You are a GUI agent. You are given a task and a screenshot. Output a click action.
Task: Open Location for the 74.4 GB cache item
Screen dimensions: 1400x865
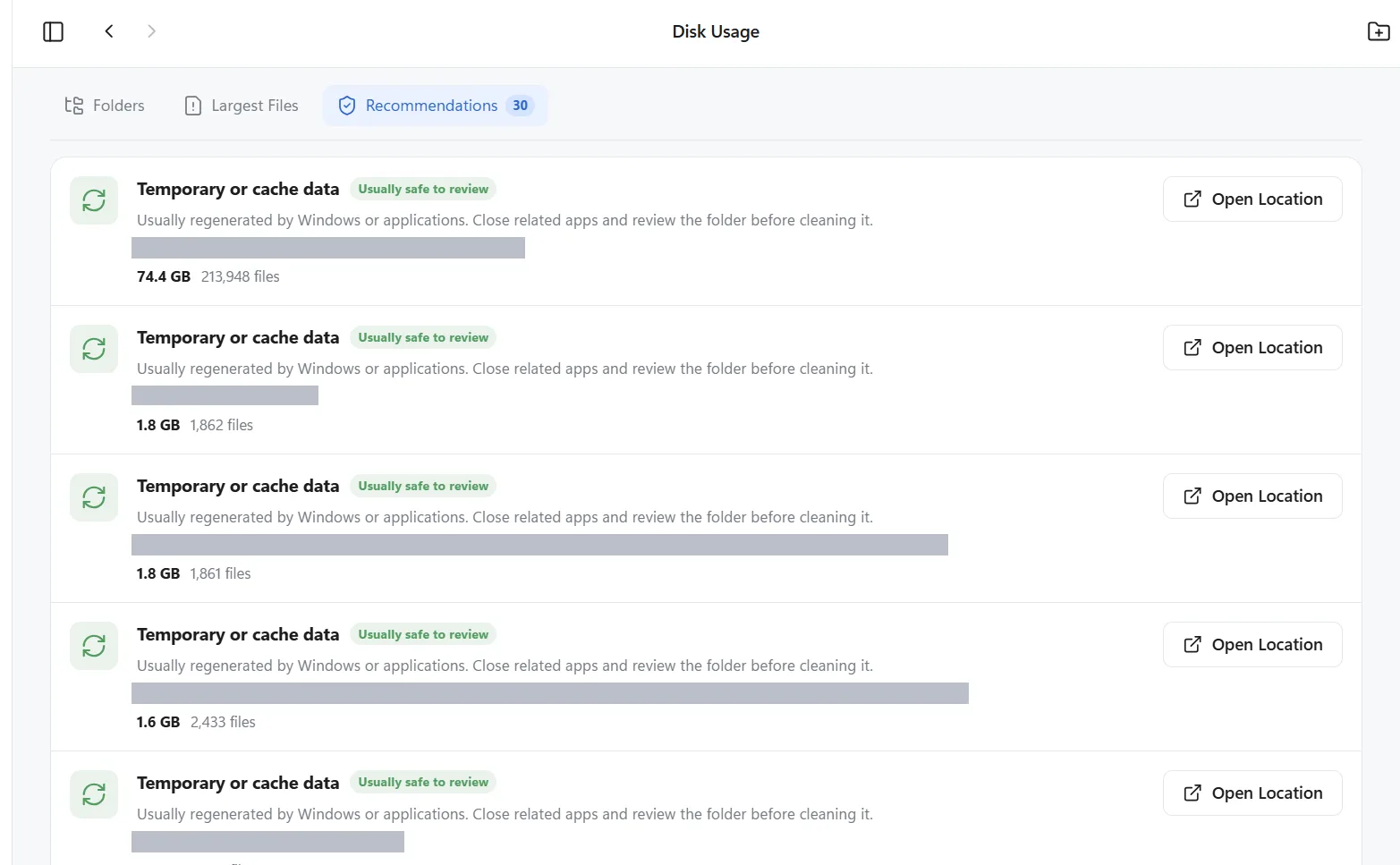click(x=1252, y=199)
